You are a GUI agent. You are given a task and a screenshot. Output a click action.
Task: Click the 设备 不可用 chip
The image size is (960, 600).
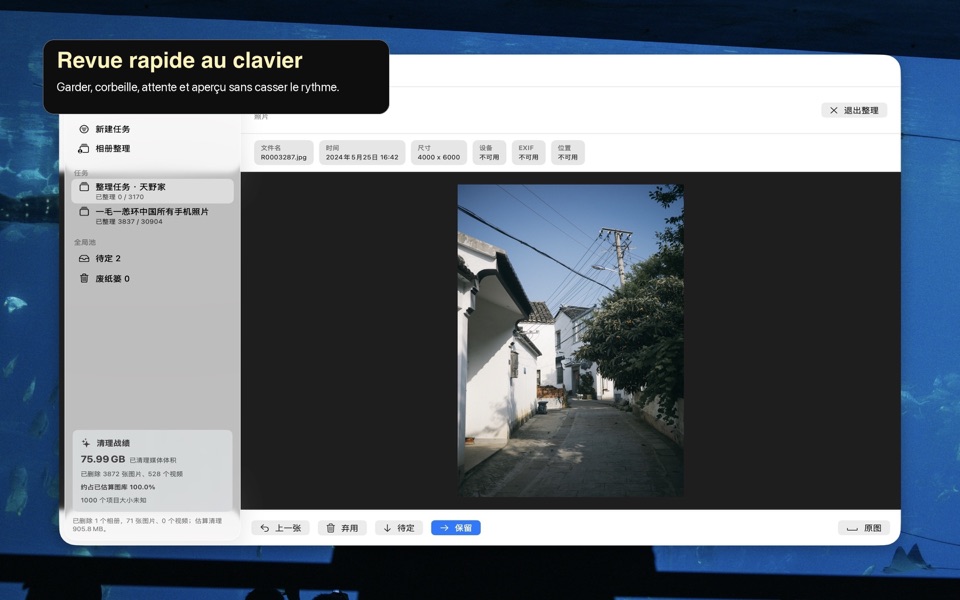[489, 152]
